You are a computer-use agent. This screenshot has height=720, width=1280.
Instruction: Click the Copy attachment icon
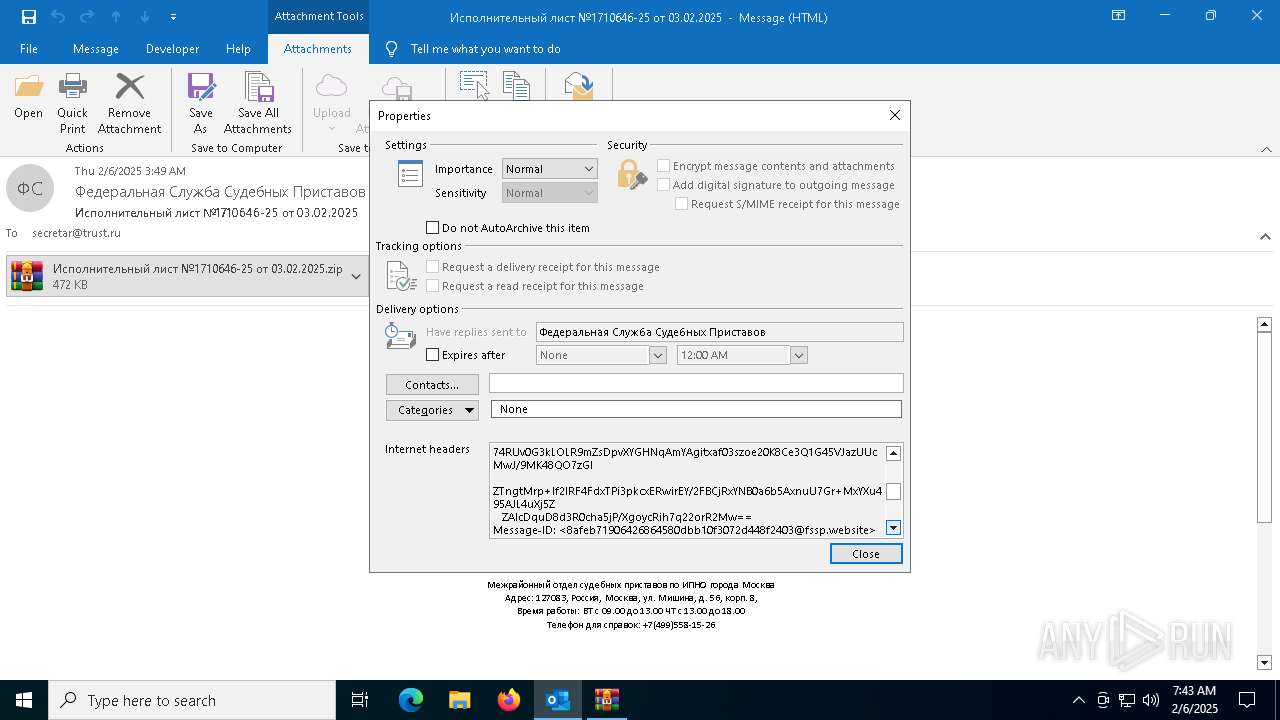pos(516,85)
